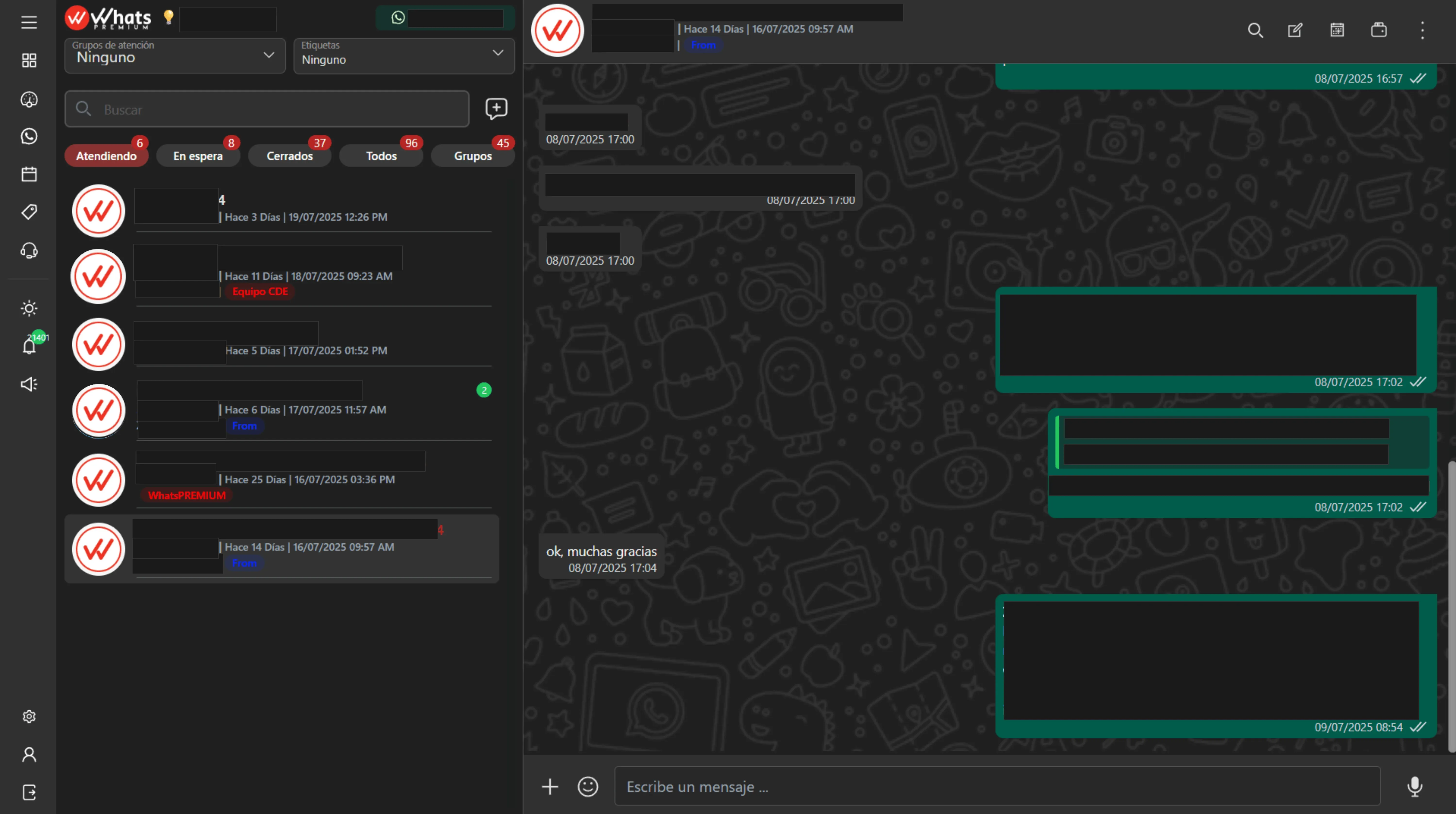This screenshot has width=1456, height=814.
Task: Open the headset support icon in sidebar
Action: (29, 250)
